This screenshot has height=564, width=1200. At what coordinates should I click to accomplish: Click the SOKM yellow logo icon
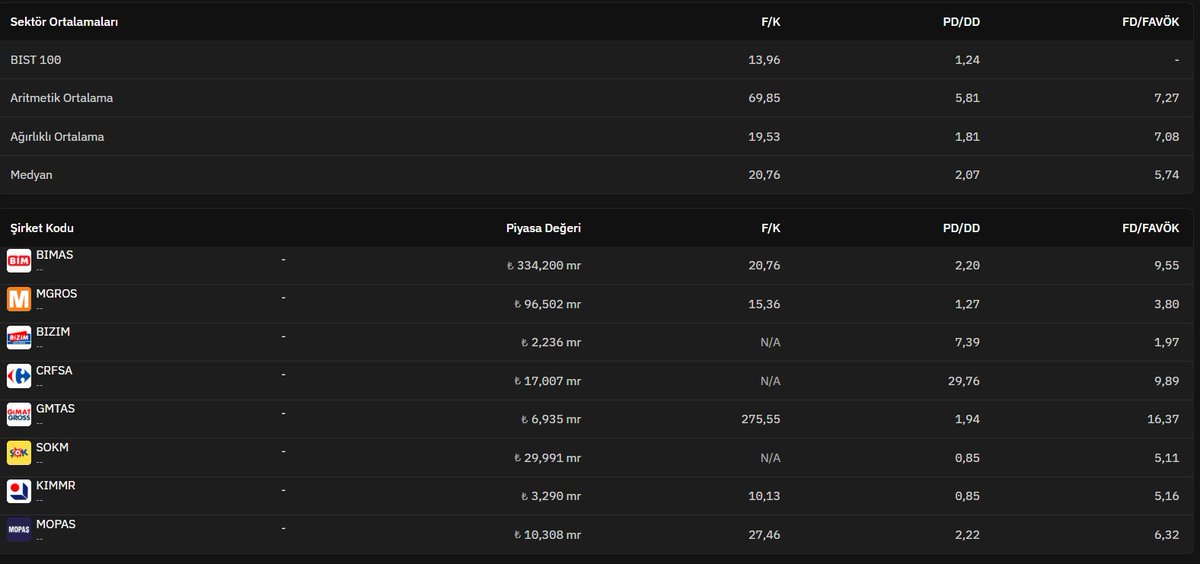(19, 453)
